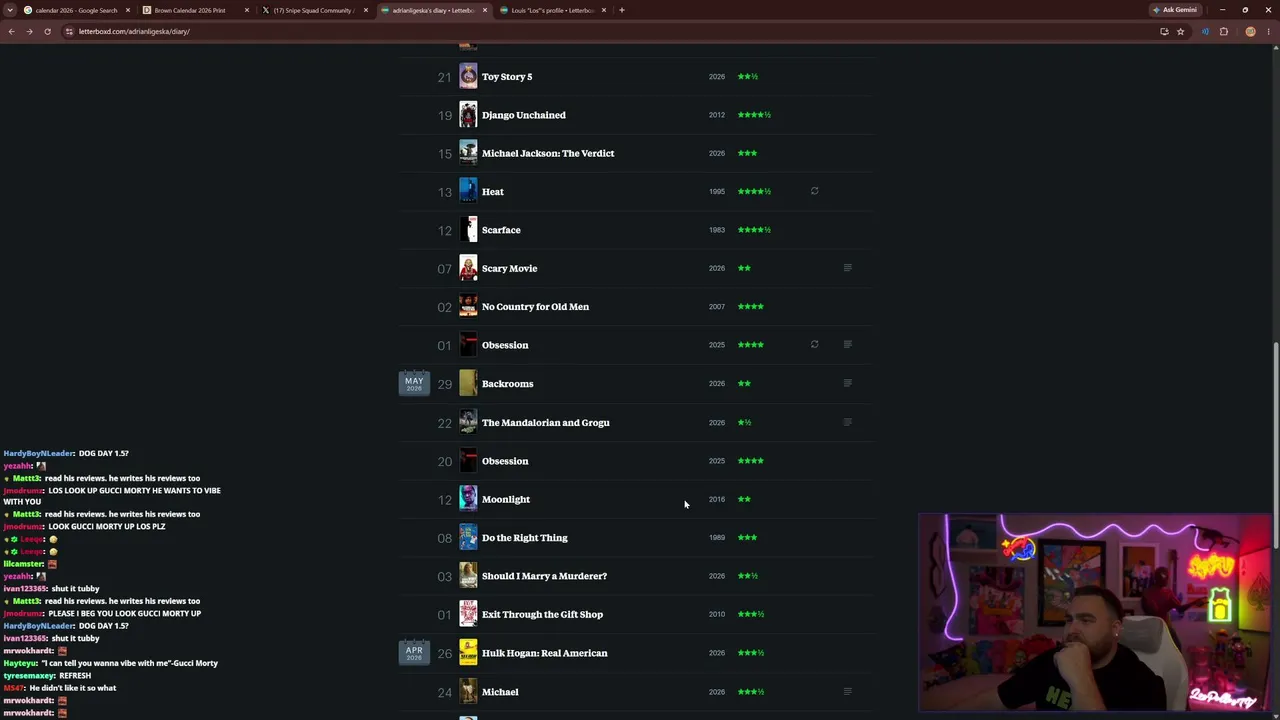Switch to the Snipe Squad Community tab

(x=314, y=10)
